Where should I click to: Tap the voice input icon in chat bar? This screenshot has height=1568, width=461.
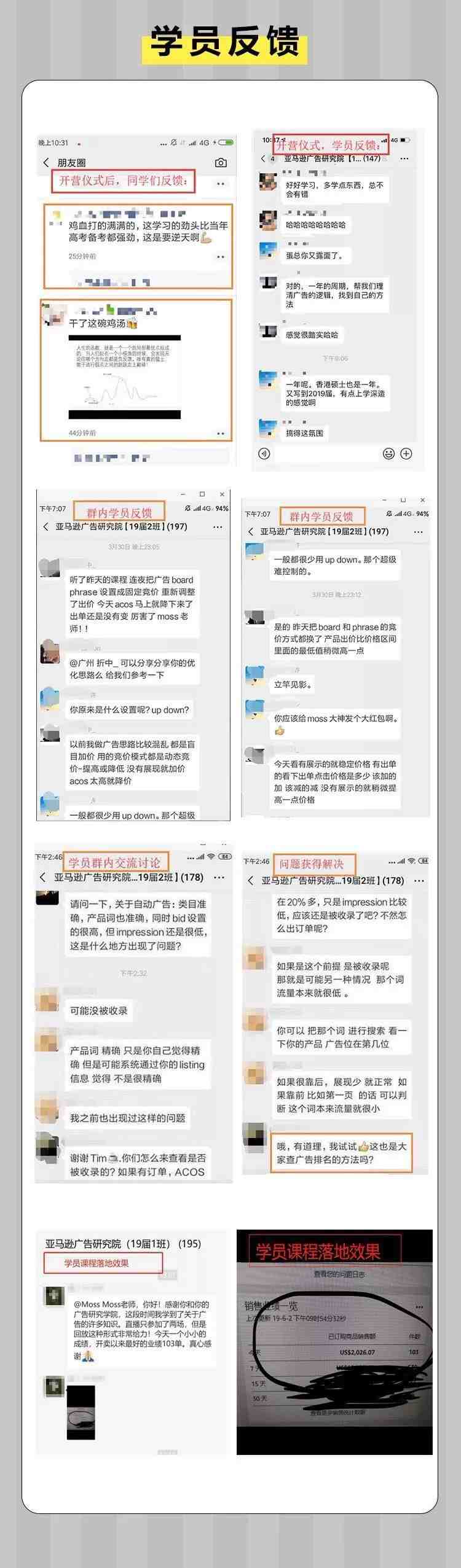[x=264, y=453]
